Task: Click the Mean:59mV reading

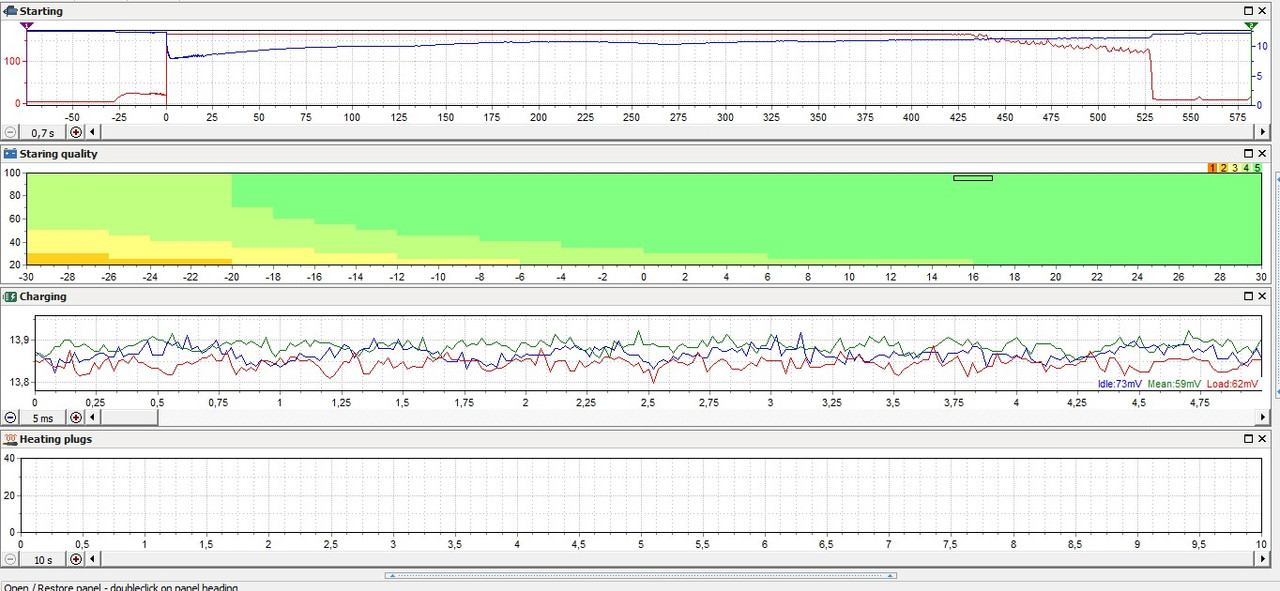Action: click(x=1175, y=384)
